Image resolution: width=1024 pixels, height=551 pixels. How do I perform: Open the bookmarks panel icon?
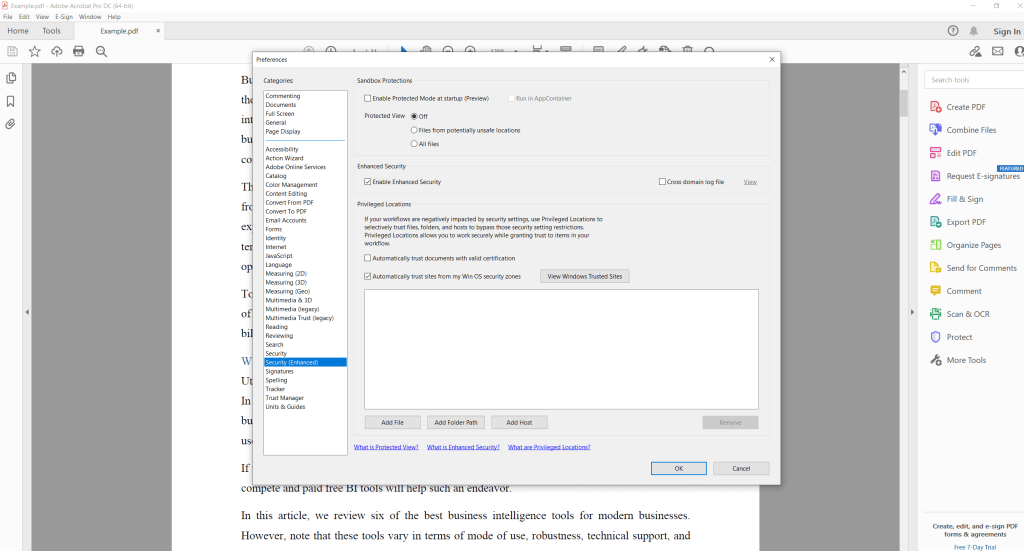(11, 101)
